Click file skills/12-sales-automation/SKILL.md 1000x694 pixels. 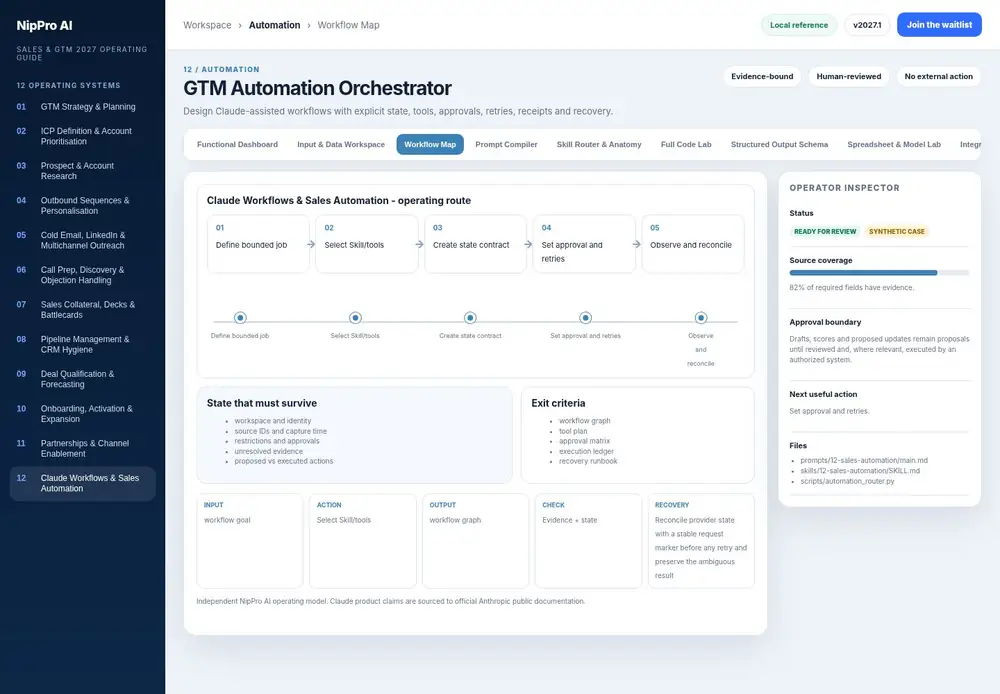[x=860, y=471]
